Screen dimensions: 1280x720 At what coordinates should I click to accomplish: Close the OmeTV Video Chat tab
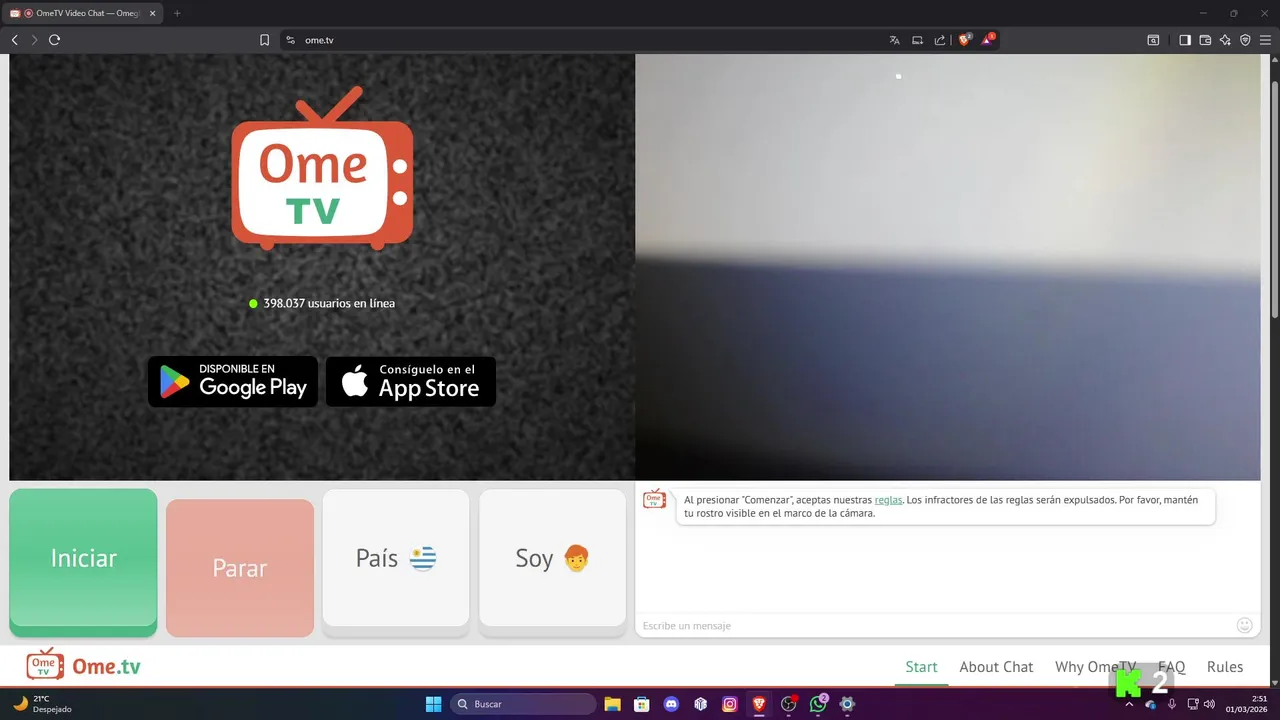pos(152,13)
